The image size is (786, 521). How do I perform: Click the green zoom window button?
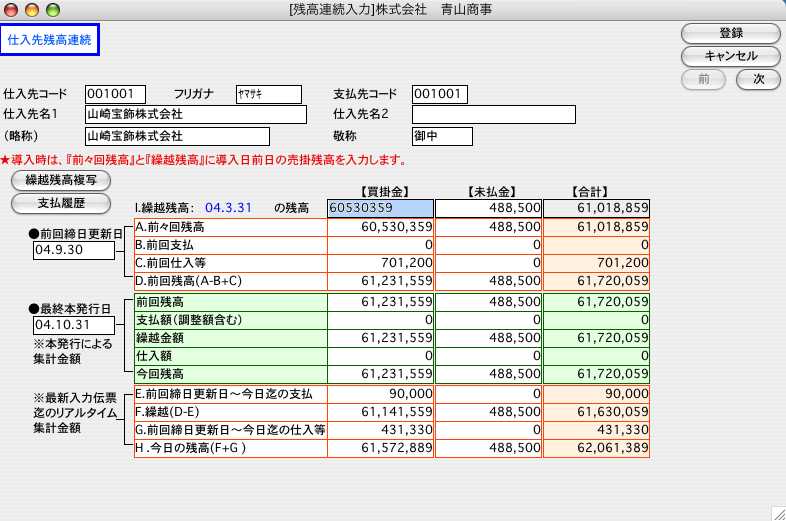click(x=53, y=10)
